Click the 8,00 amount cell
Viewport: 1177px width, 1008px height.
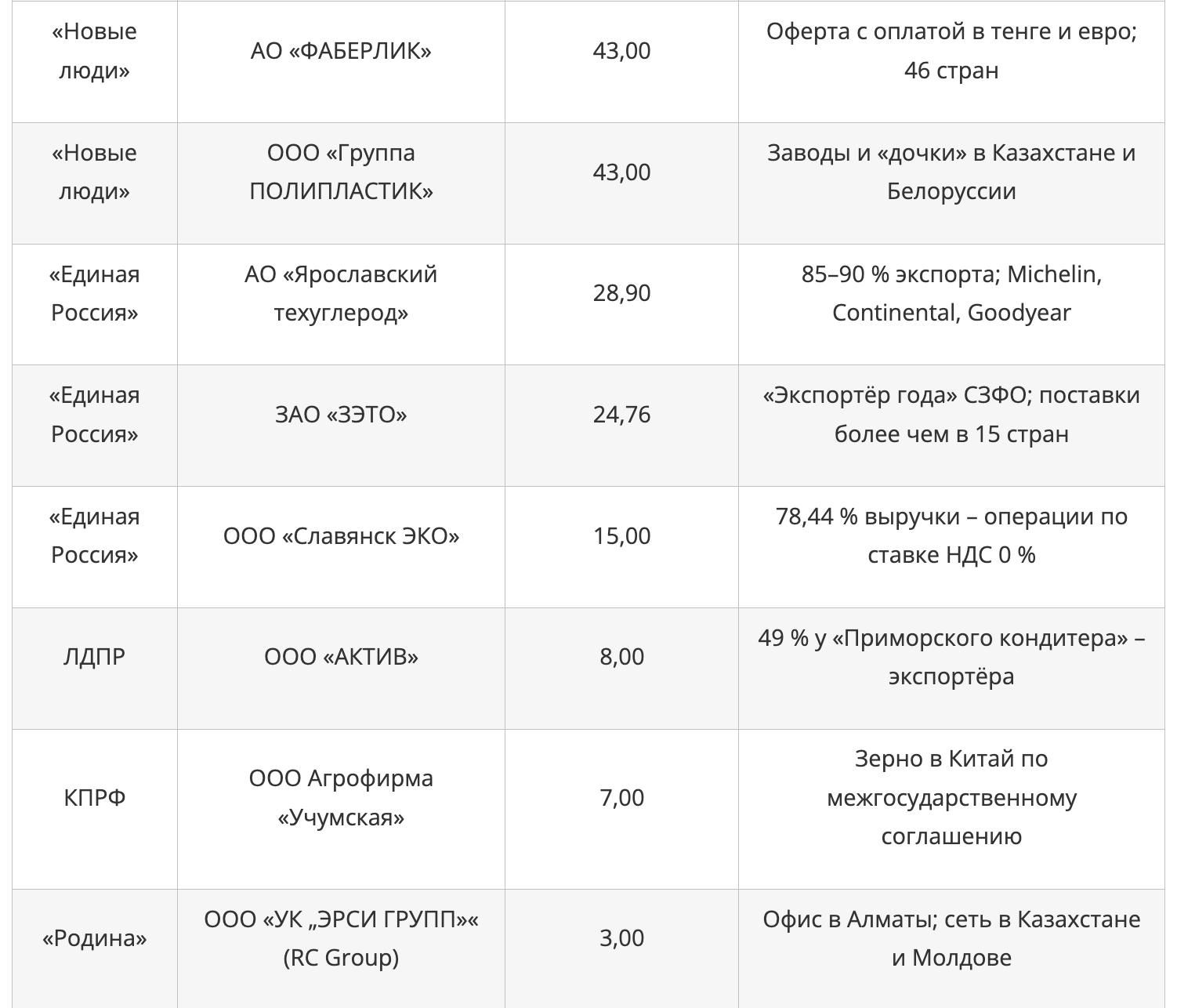621,657
